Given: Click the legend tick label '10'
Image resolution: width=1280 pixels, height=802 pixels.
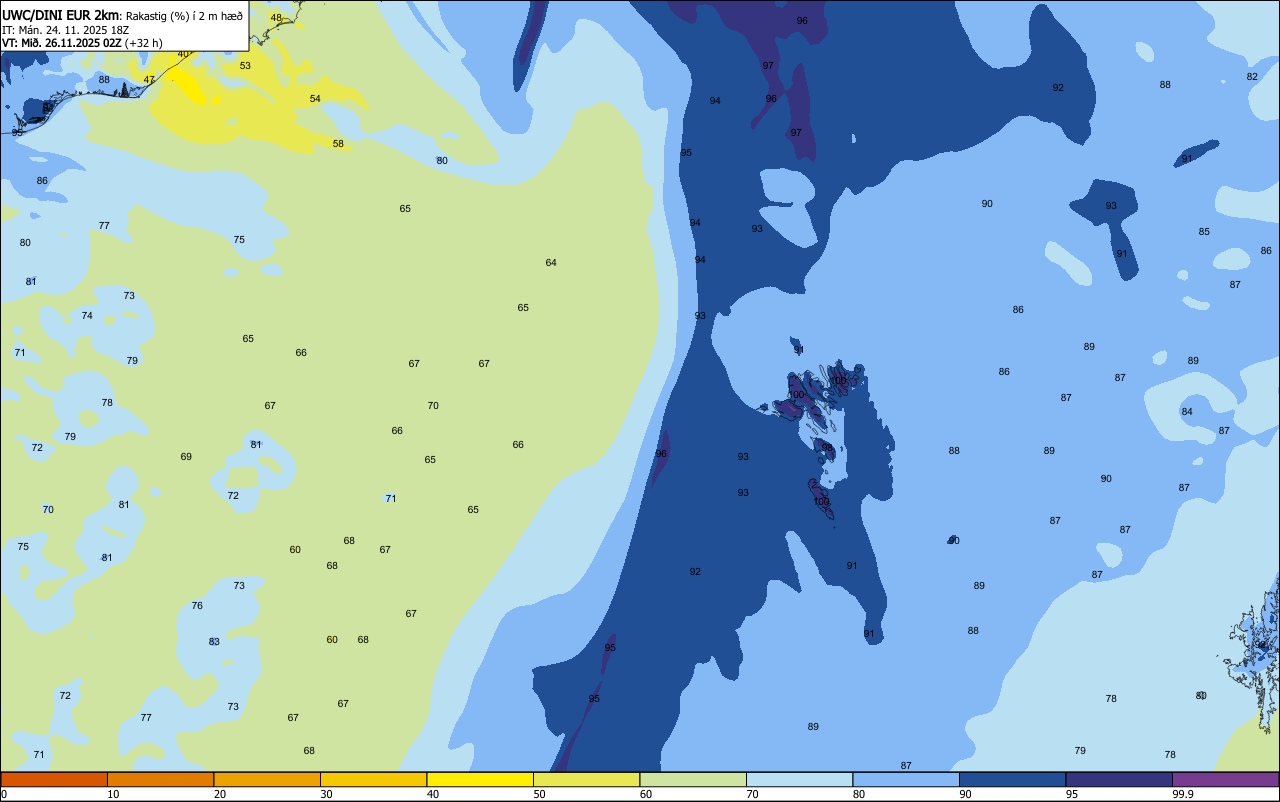Looking at the screenshot, I should pos(113,794).
